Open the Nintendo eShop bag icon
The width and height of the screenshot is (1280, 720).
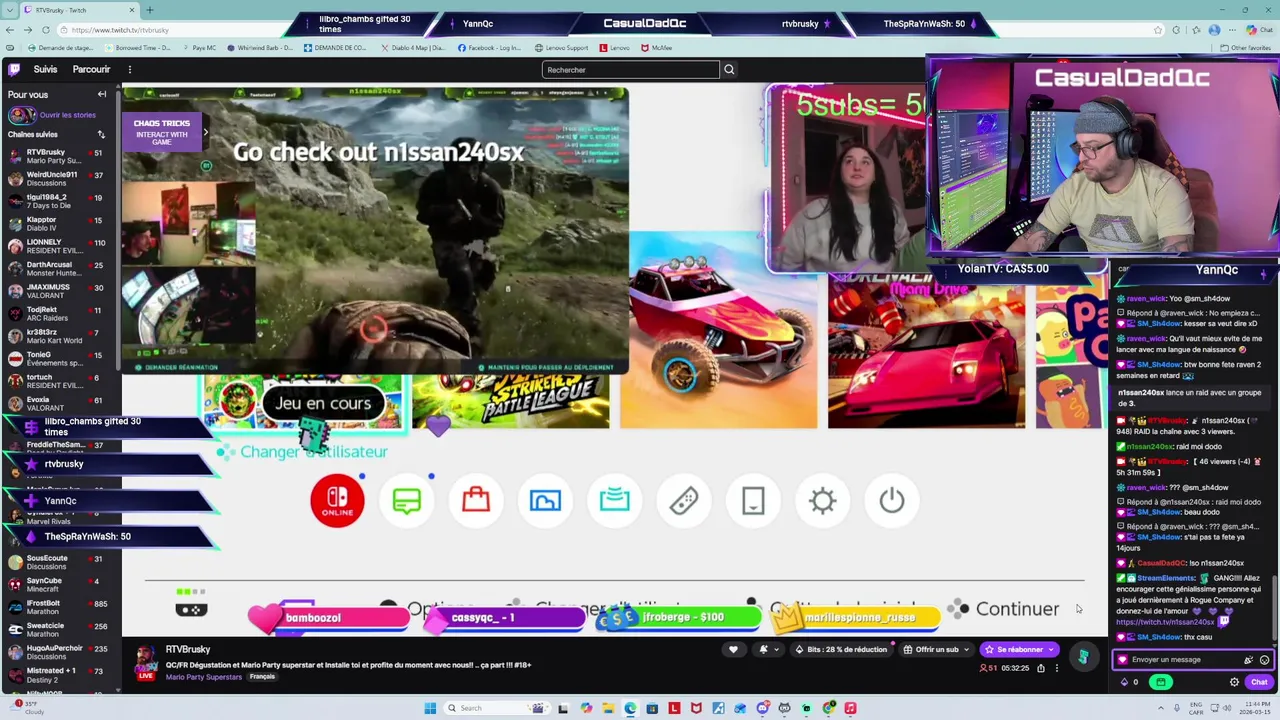coord(476,500)
